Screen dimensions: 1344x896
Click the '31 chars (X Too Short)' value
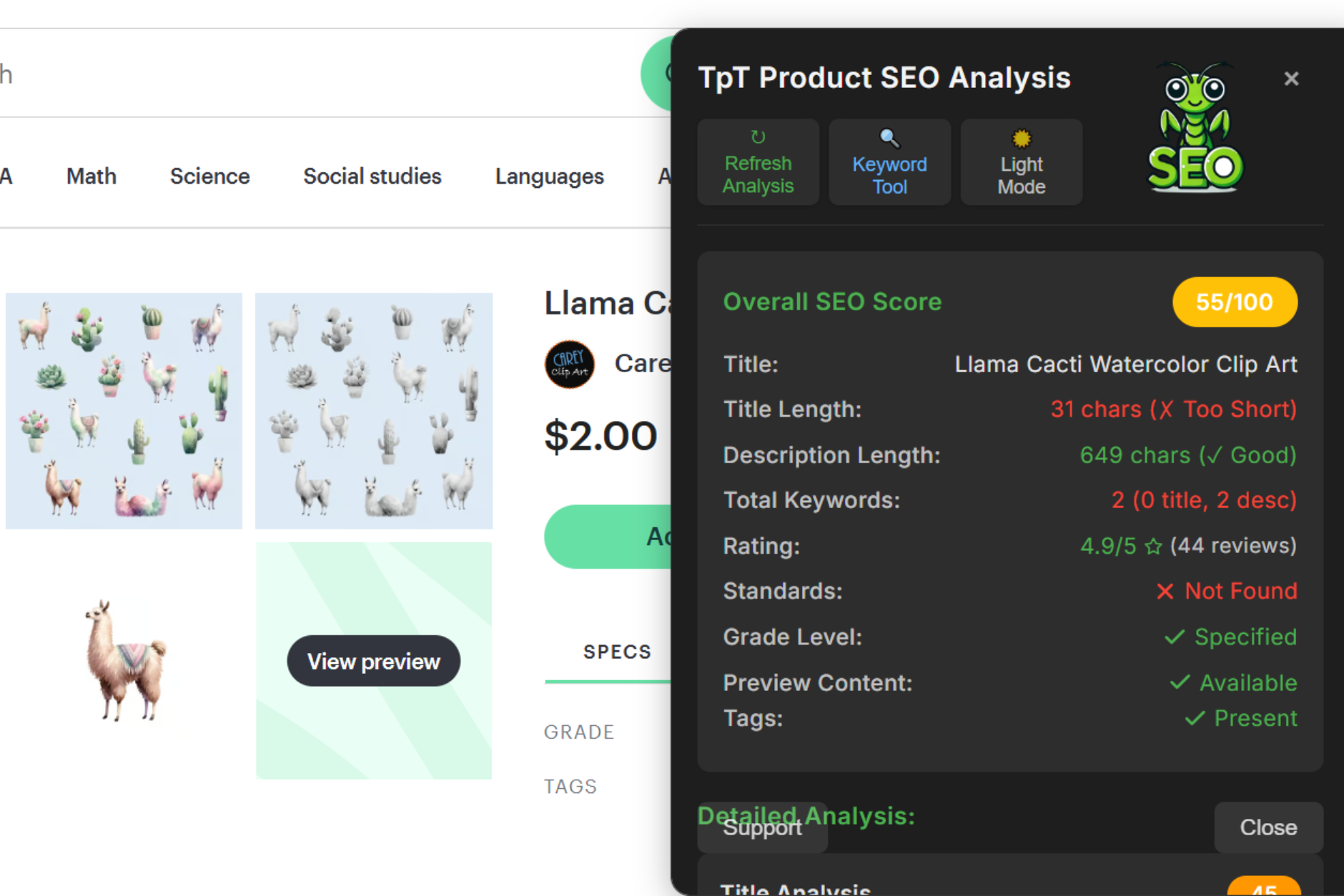[1173, 409]
